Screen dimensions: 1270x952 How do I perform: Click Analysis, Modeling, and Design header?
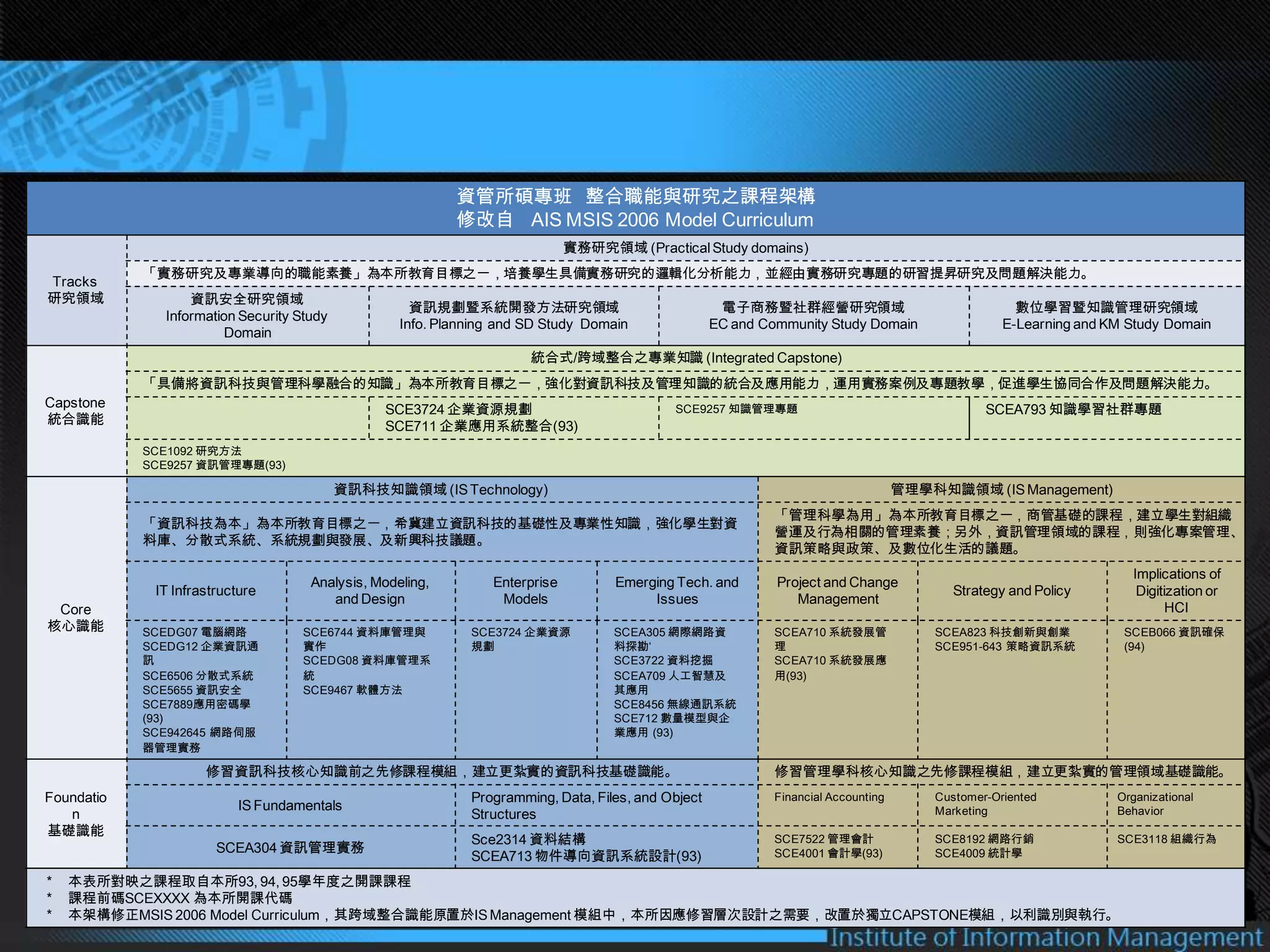tap(370, 591)
